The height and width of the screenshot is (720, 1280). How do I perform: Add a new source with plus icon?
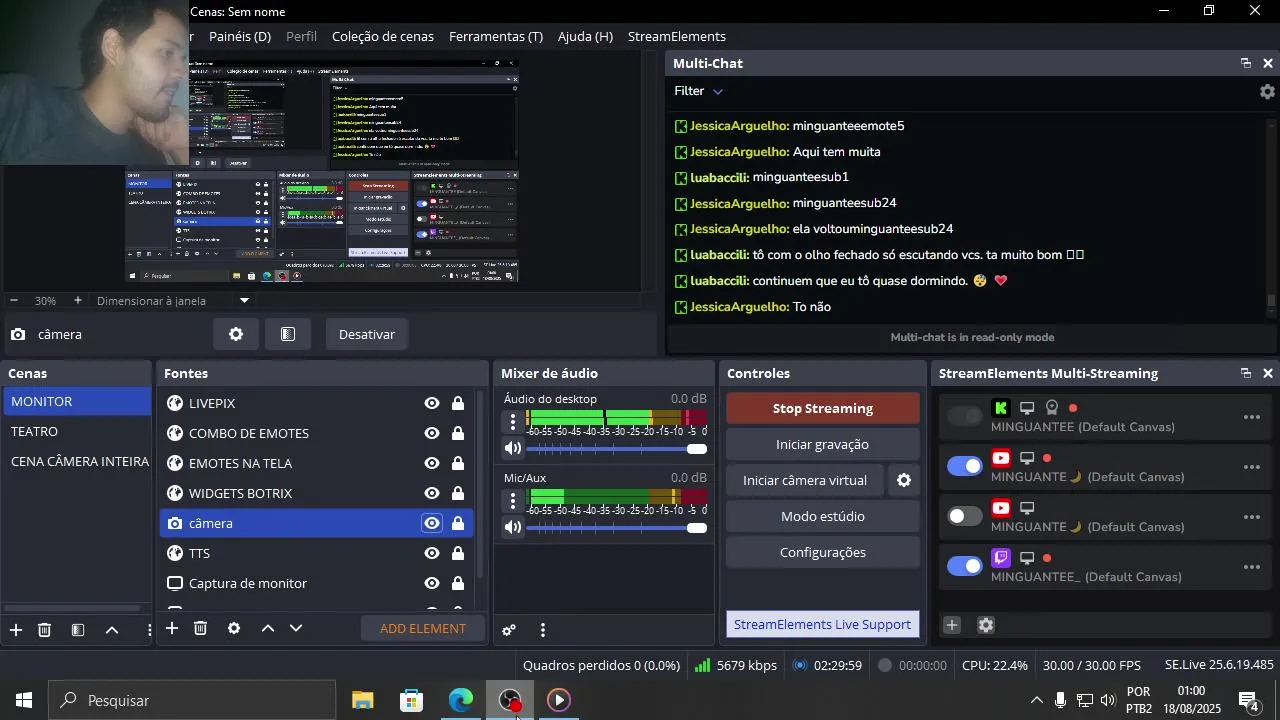click(172, 628)
